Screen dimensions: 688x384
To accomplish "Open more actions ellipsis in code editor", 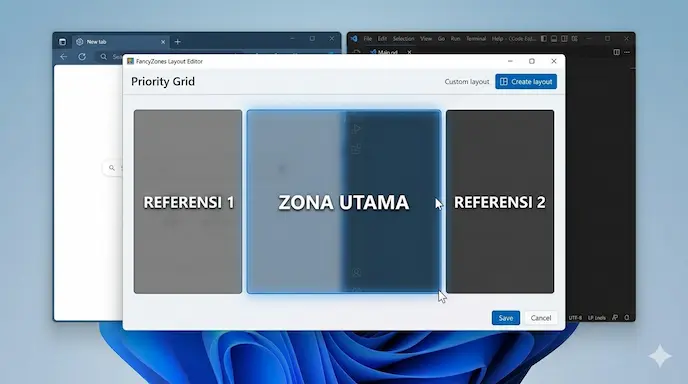I will coord(627,52).
